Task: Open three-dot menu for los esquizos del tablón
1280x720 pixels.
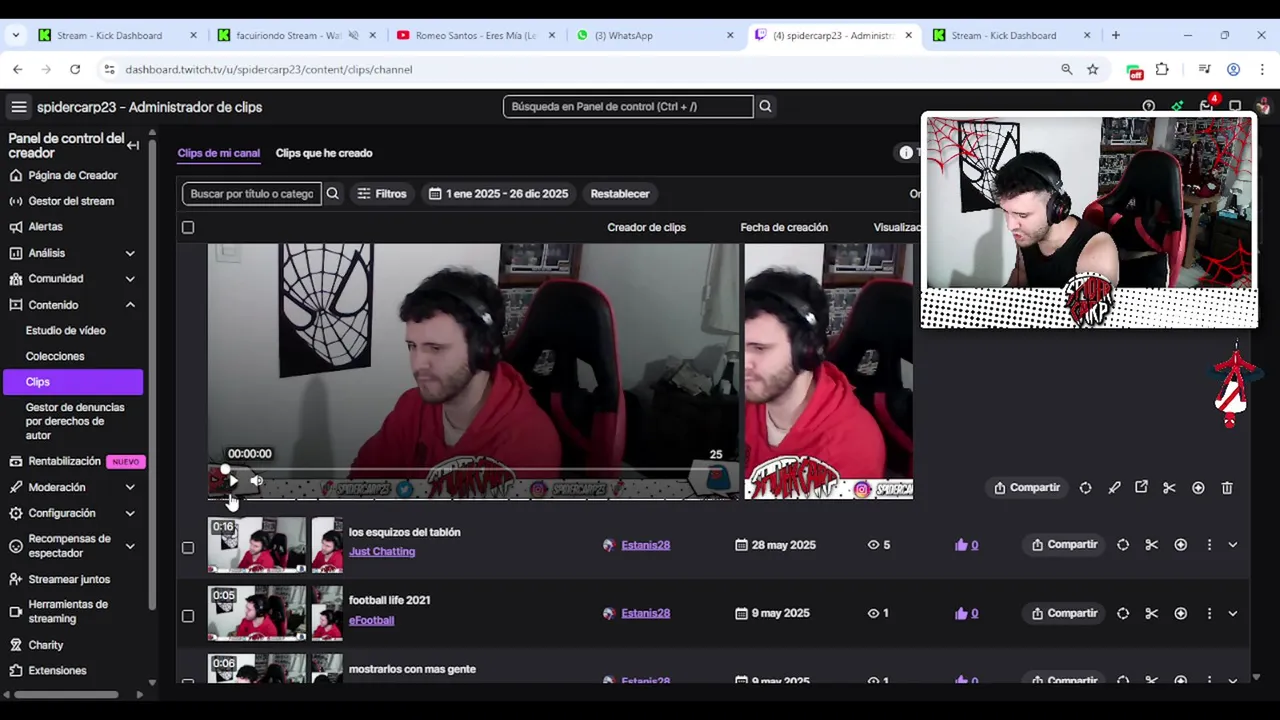Action: [1209, 545]
